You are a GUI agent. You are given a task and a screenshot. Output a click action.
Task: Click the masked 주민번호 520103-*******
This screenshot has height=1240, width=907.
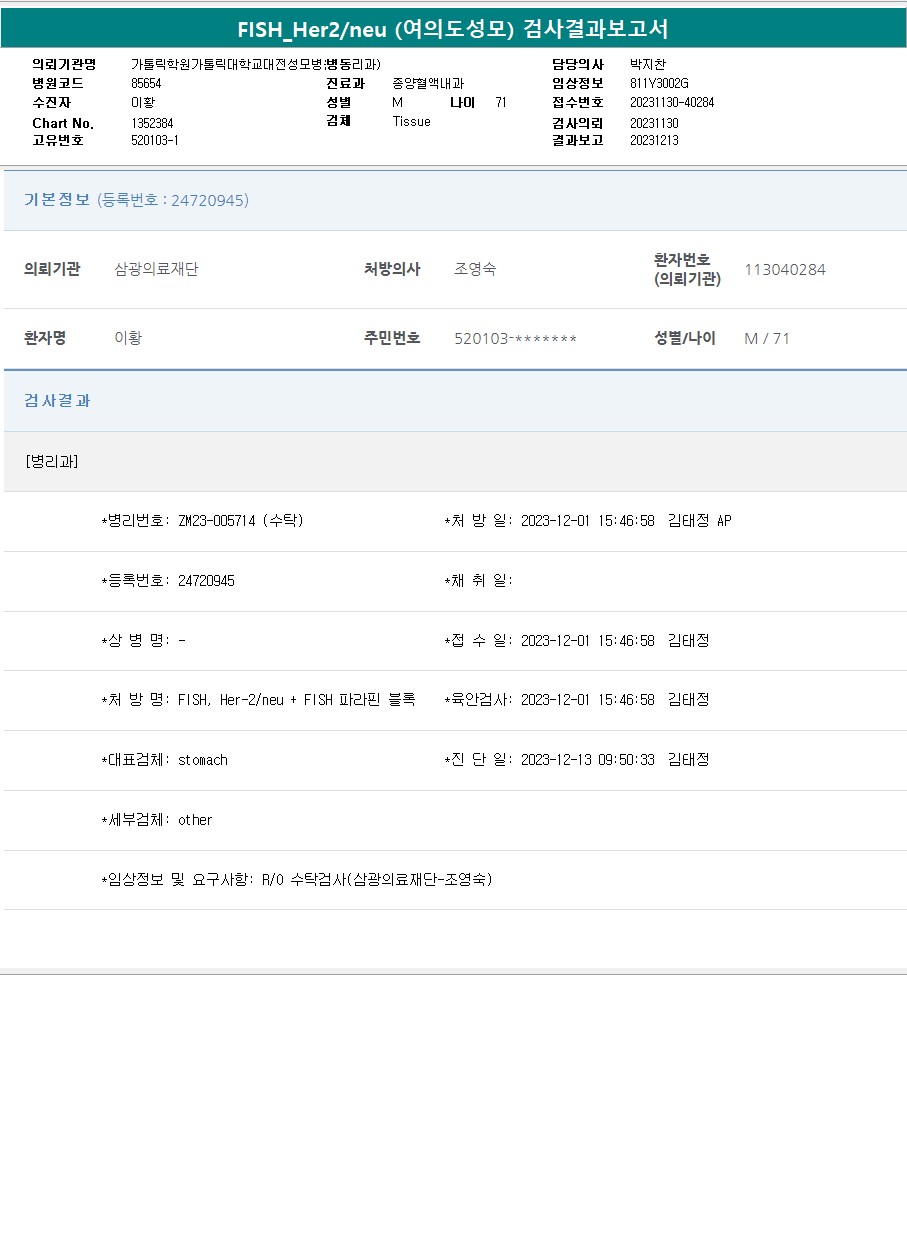(515, 338)
